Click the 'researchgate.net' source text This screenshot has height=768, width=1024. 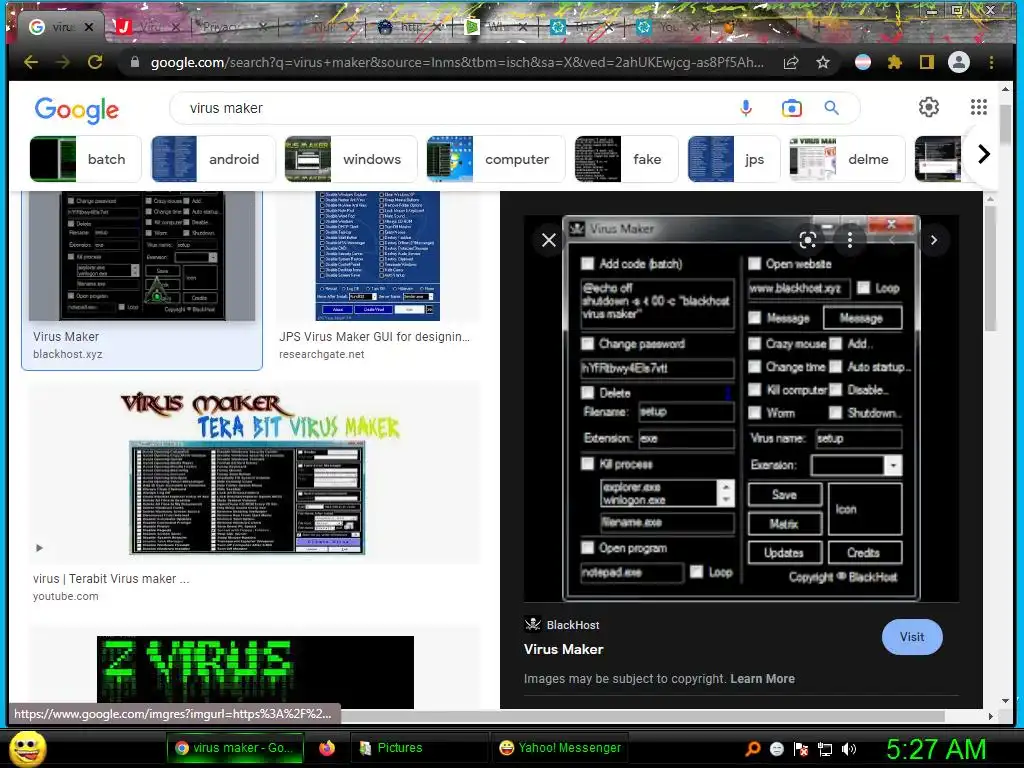[321, 354]
